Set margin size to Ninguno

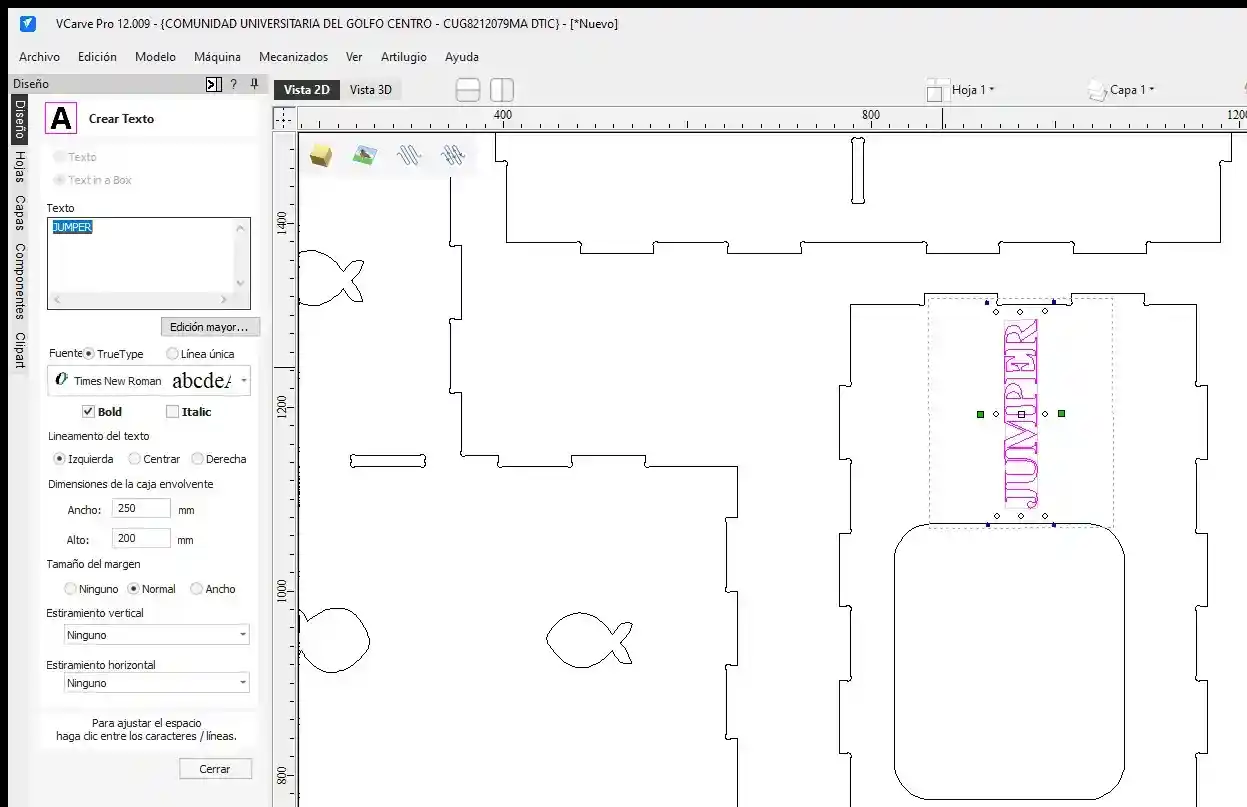coord(71,589)
